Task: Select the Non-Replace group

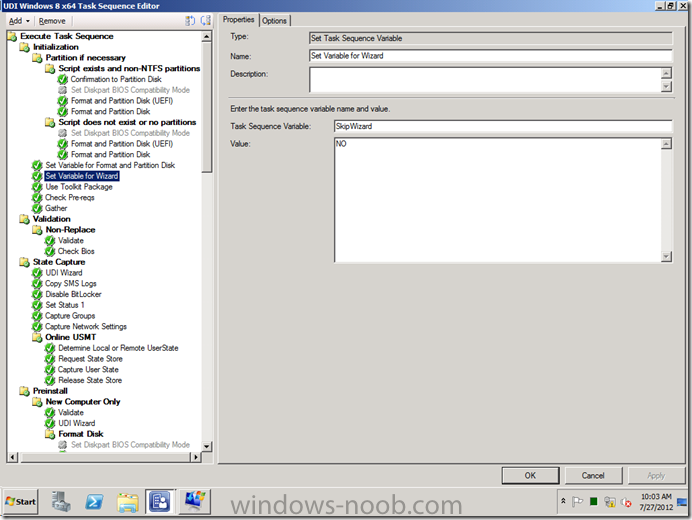Action: (x=70, y=230)
